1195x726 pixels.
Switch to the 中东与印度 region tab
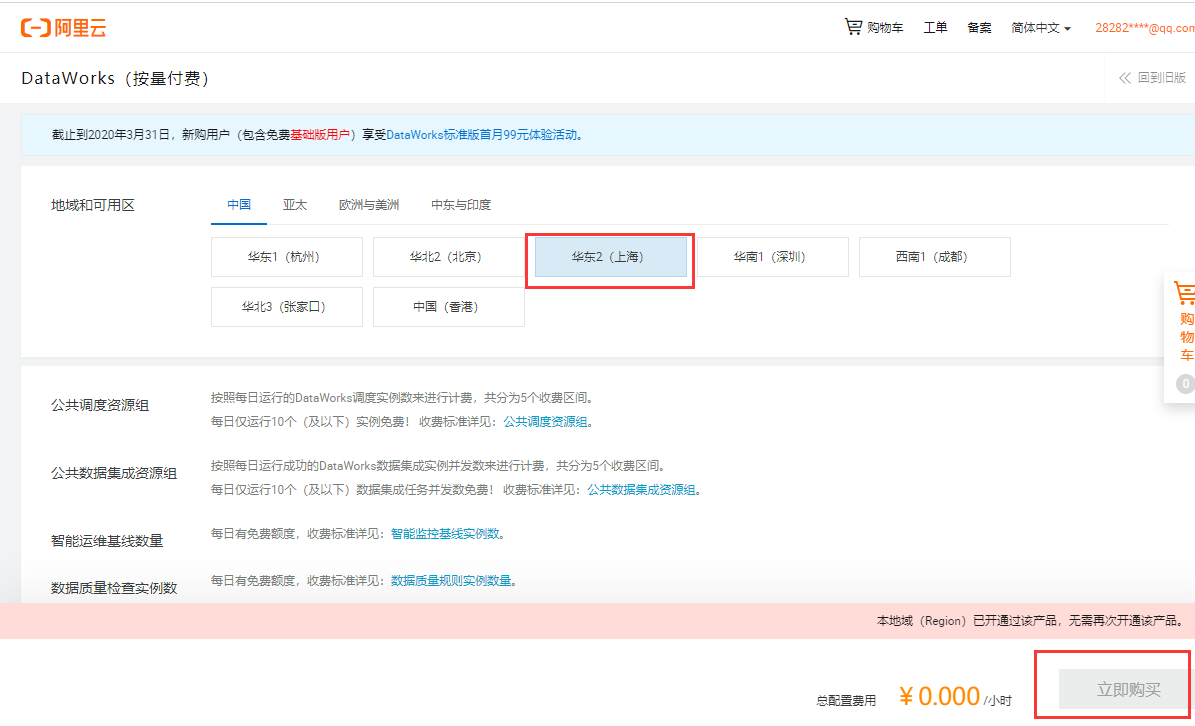click(x=461, y=205)
